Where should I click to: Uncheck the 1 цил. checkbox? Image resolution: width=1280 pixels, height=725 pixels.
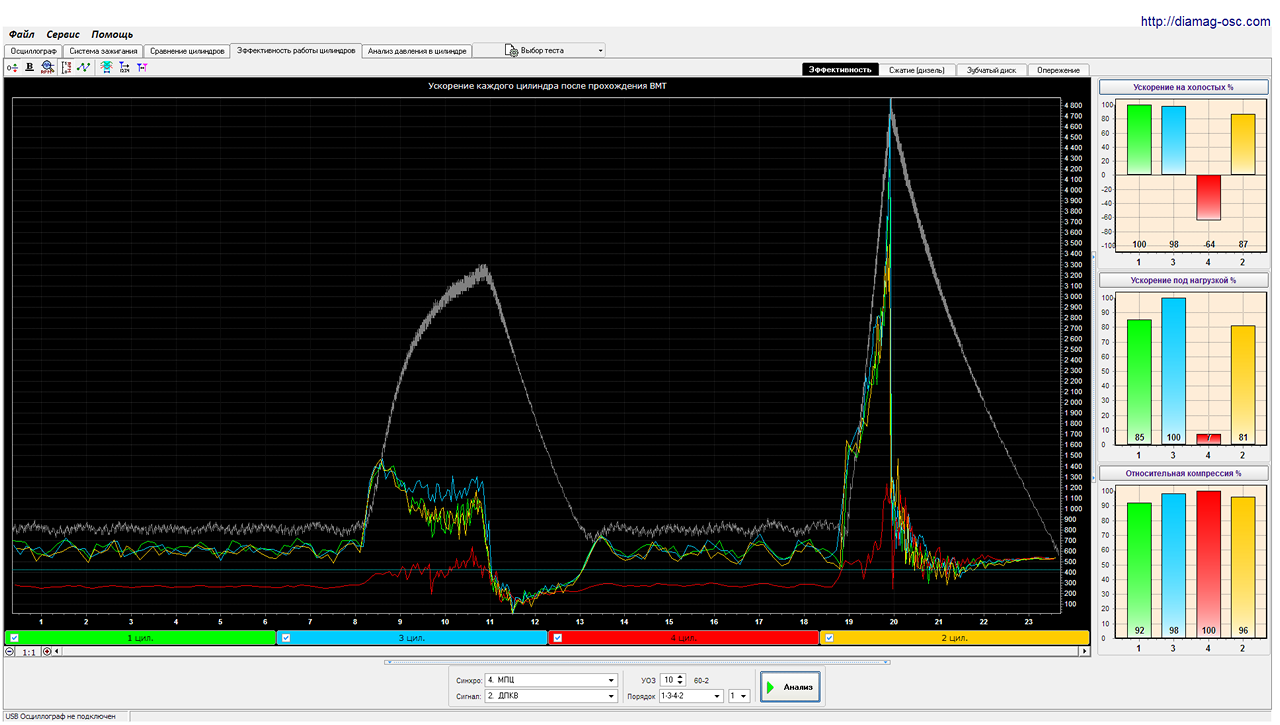point(14,637)
